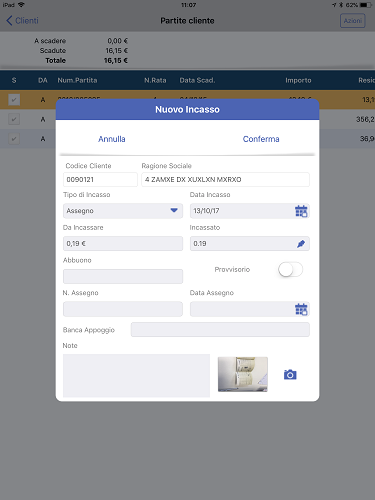Tap the S column header

pos(14,80)
